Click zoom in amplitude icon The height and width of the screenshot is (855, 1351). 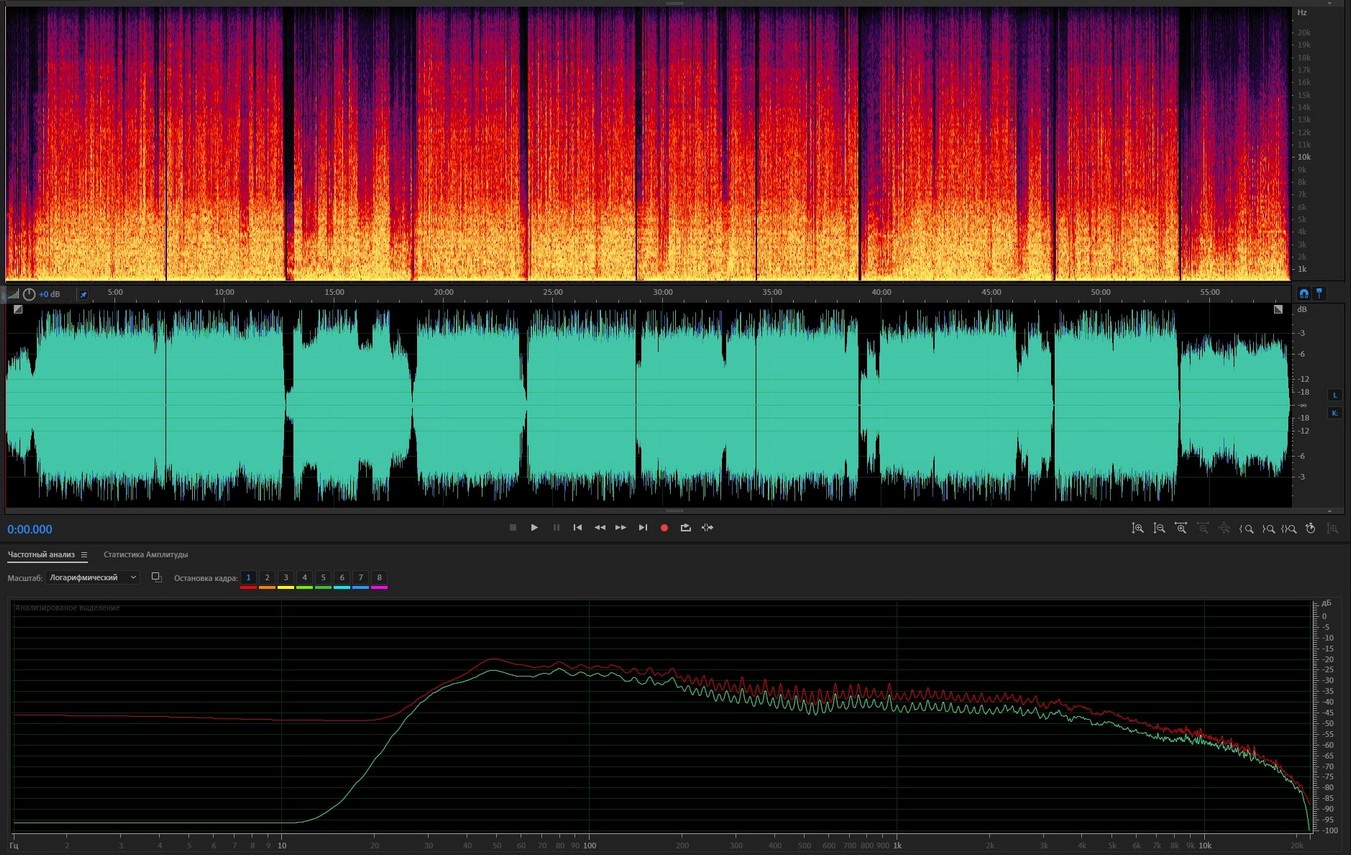[1138, 528]
